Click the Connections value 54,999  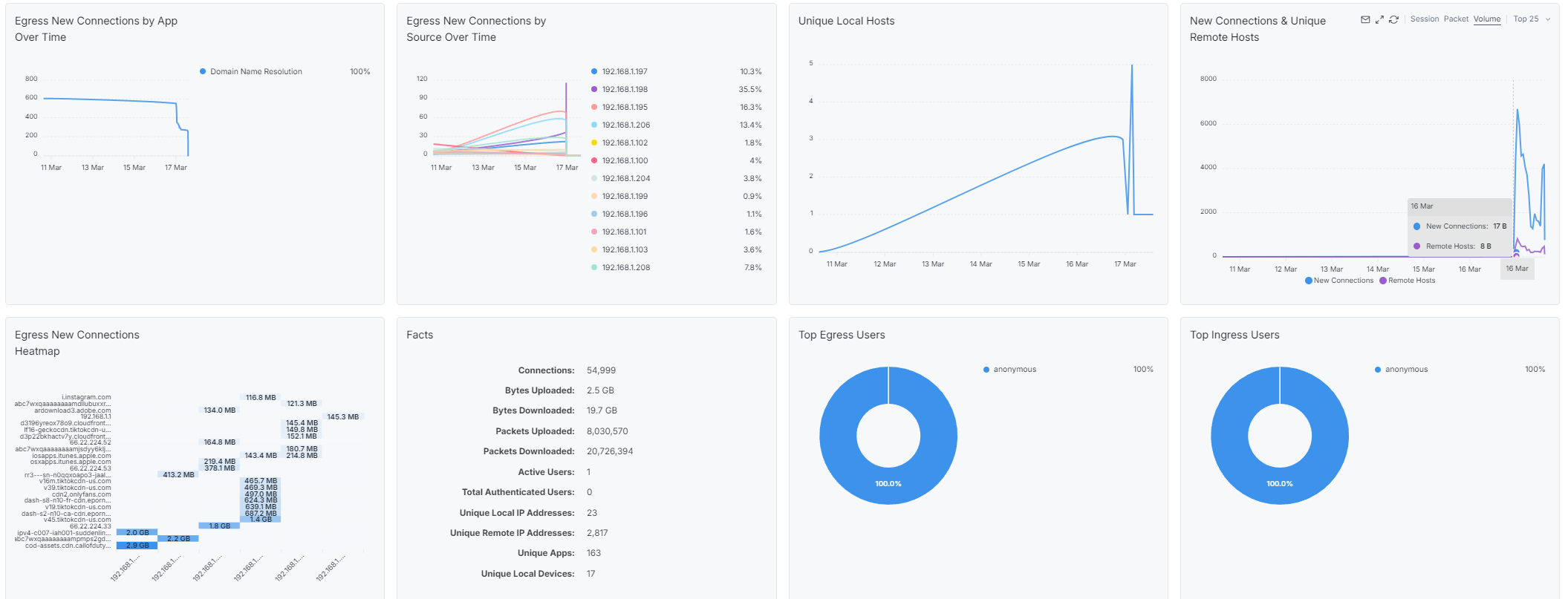coord(601,370)
